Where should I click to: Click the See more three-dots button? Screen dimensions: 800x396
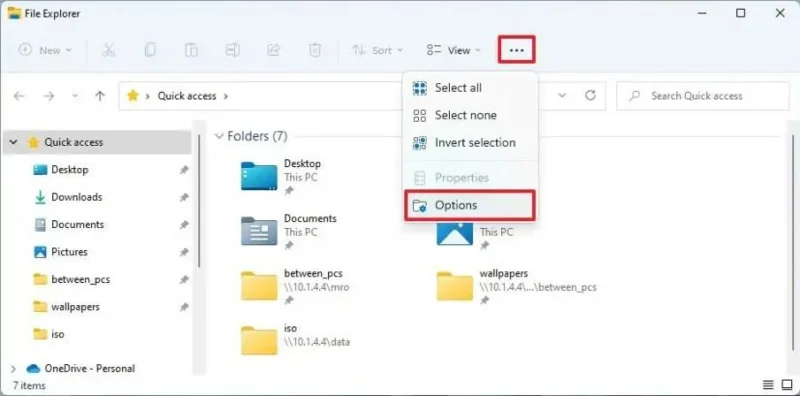point(516,50)
